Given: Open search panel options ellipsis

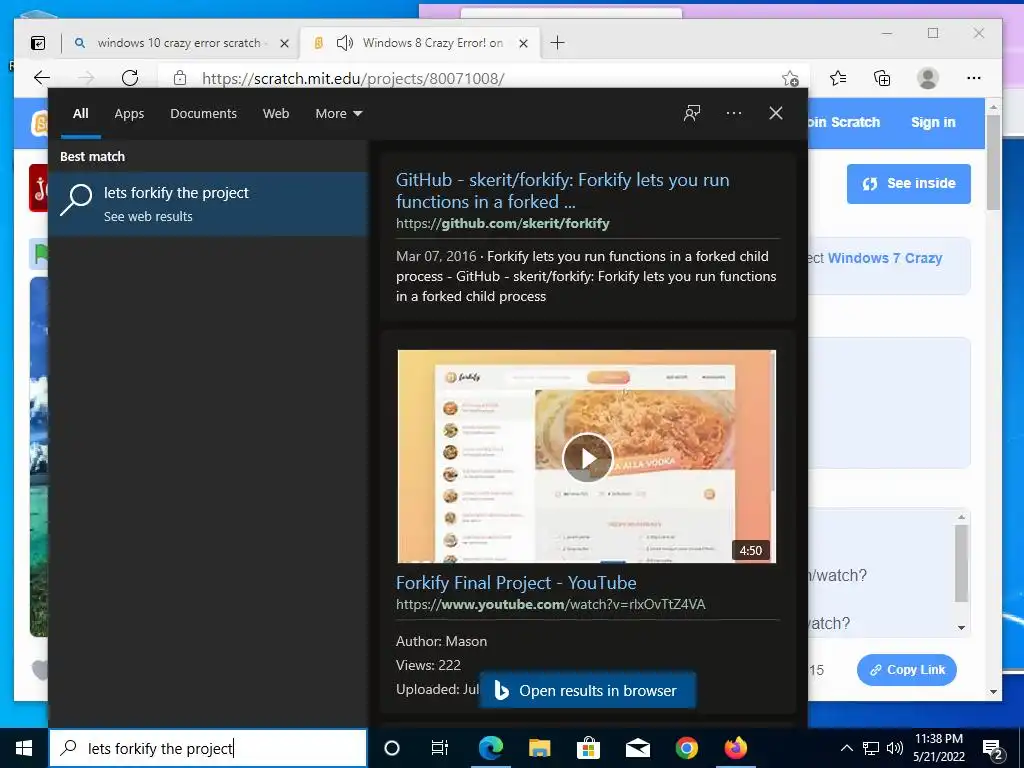Looking at the screenshot, I should pyautogui.click(x=733, y=113).
